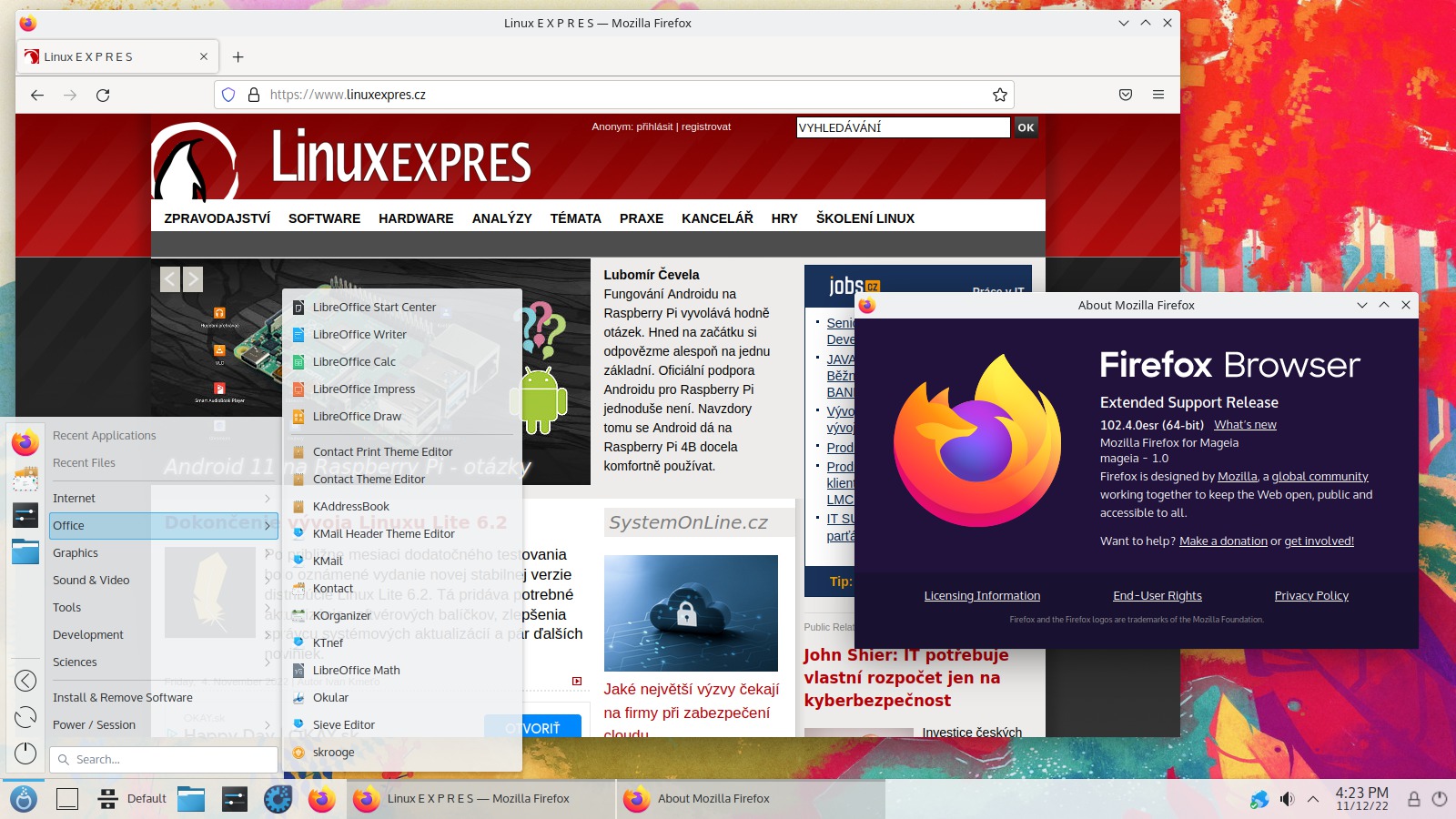The image size is (1456, 819).
Task: Click the network status tray icon
Action: pyautogui.click(x=1259, y=799)
